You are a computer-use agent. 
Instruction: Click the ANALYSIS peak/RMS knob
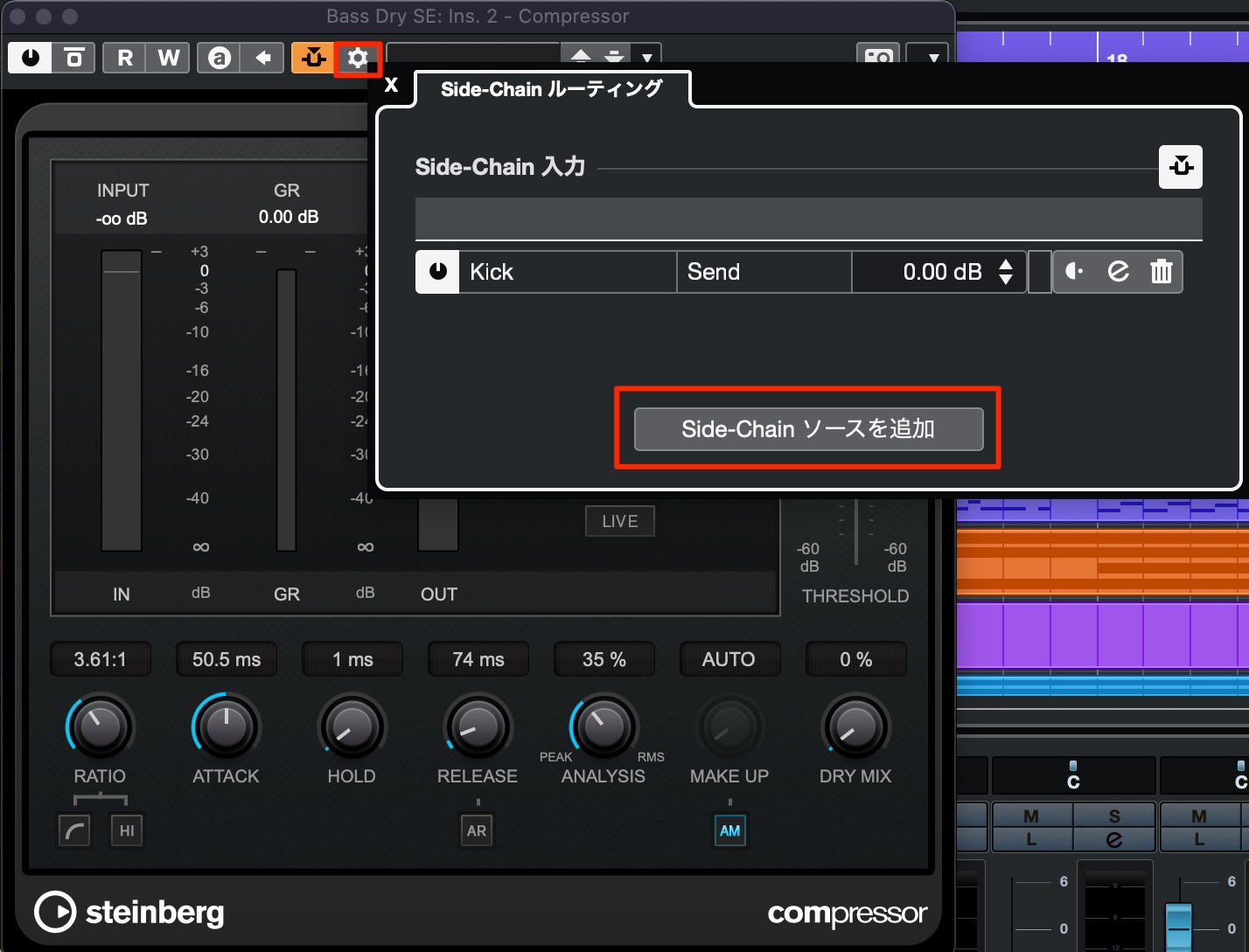click(x=604, y=726)
